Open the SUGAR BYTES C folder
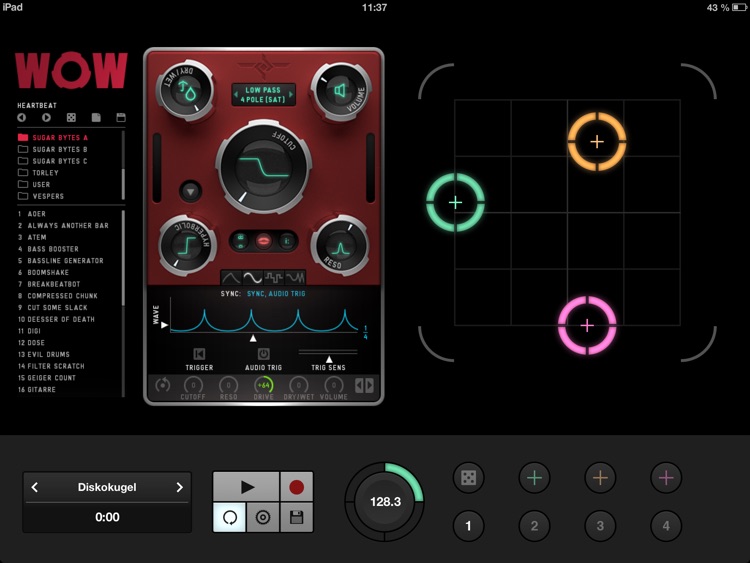Image resolution: width=750 pixels, height=563 pixels. pyautogui.click(x=53, y=161)
